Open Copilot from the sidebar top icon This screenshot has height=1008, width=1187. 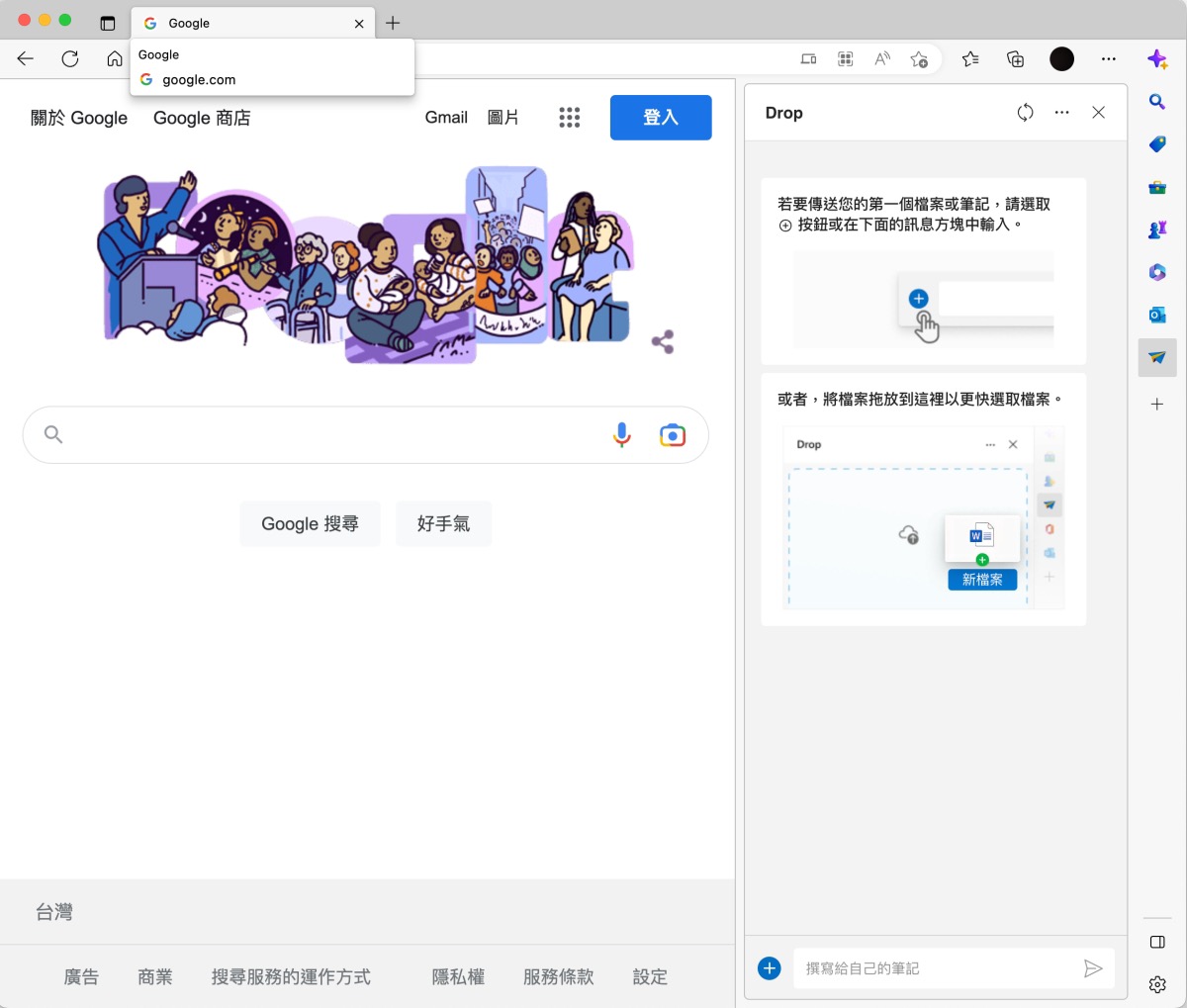coord(1157,59)
